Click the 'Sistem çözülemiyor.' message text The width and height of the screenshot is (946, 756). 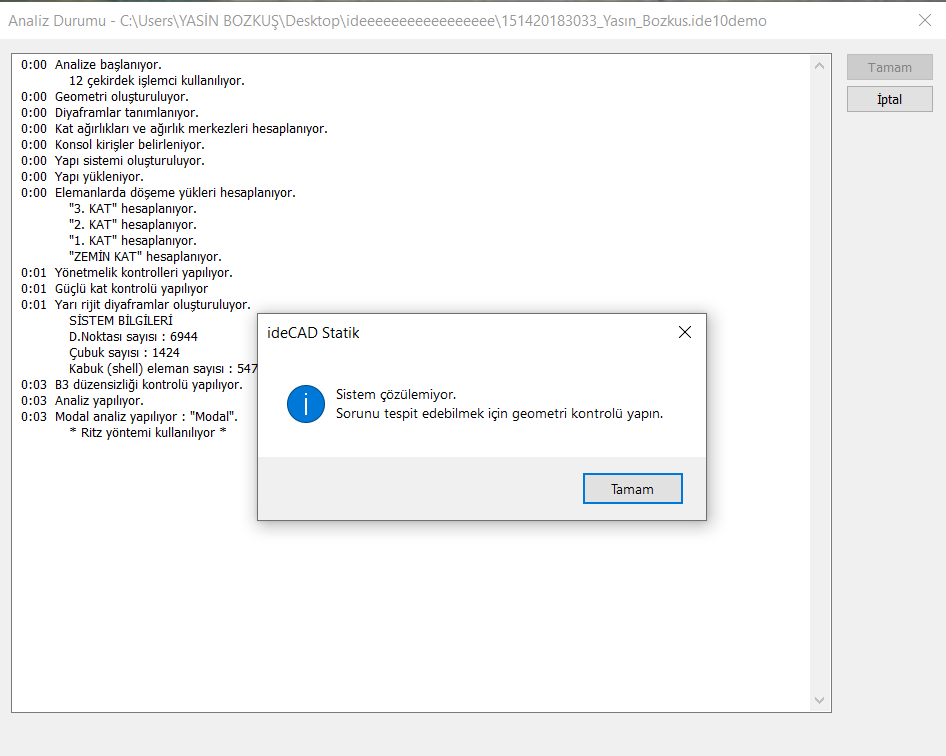point(396,395)
